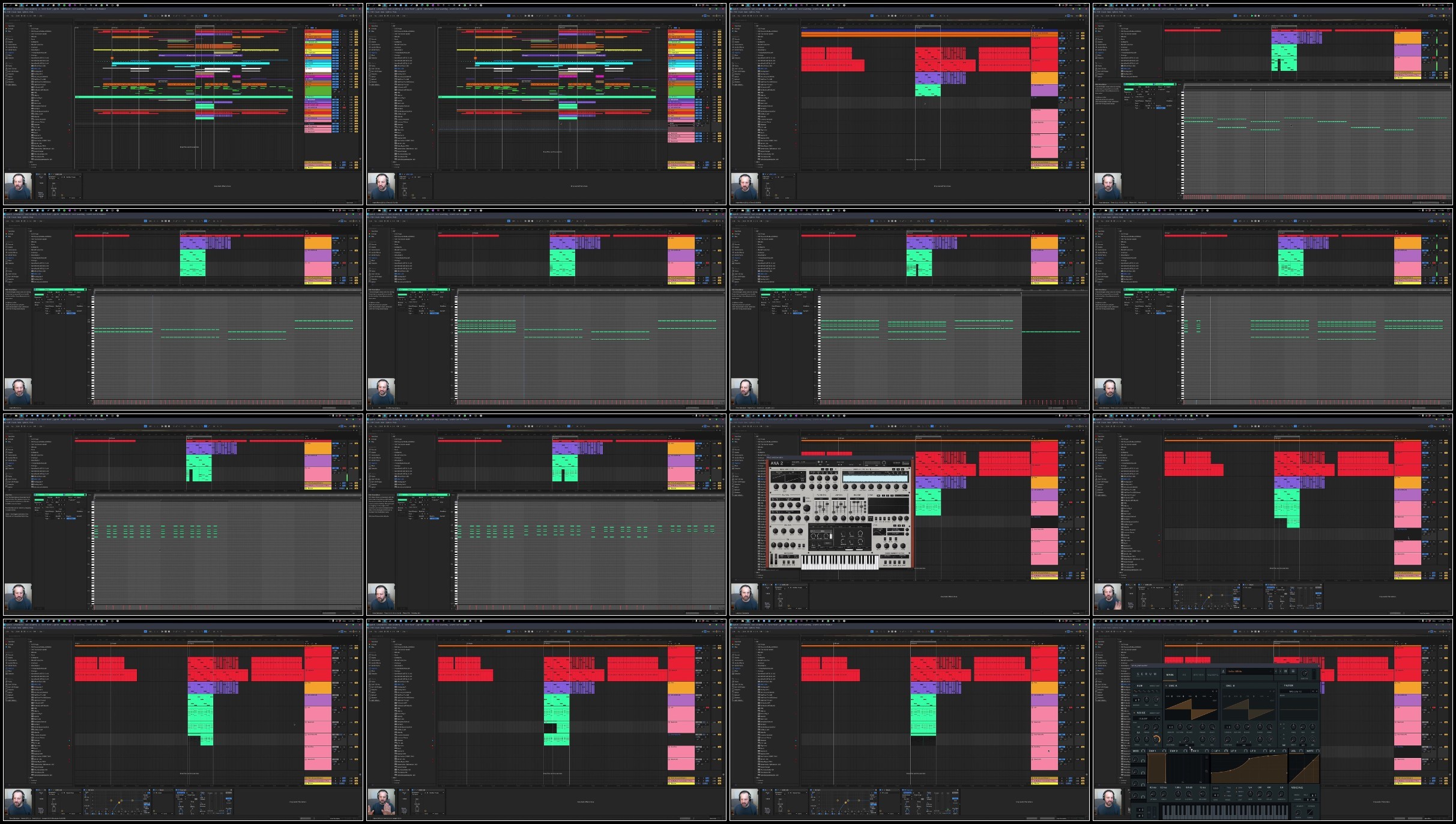Image resolution: width=1456 pixels, height=824 pixels.
Task: Select the orange track header behind Serum
Action: point(1408,688)
